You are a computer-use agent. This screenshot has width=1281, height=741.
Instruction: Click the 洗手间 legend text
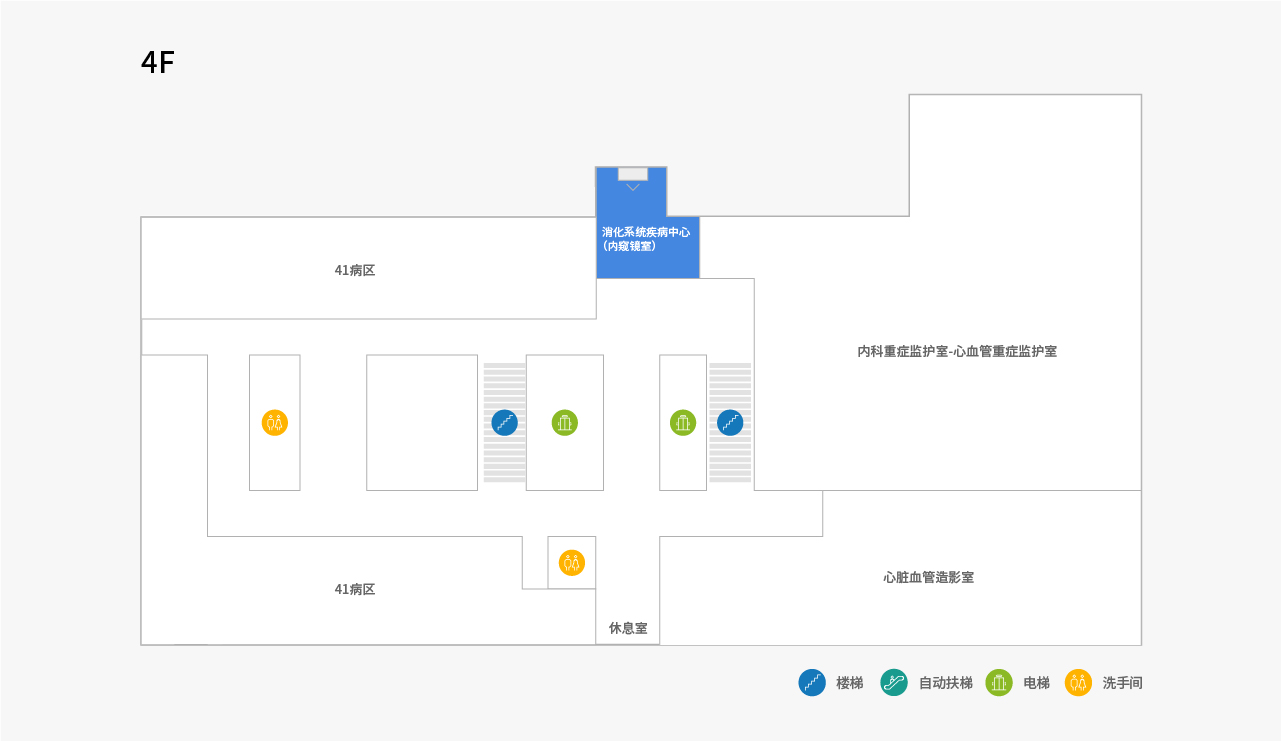click(x=1123, y=683)
